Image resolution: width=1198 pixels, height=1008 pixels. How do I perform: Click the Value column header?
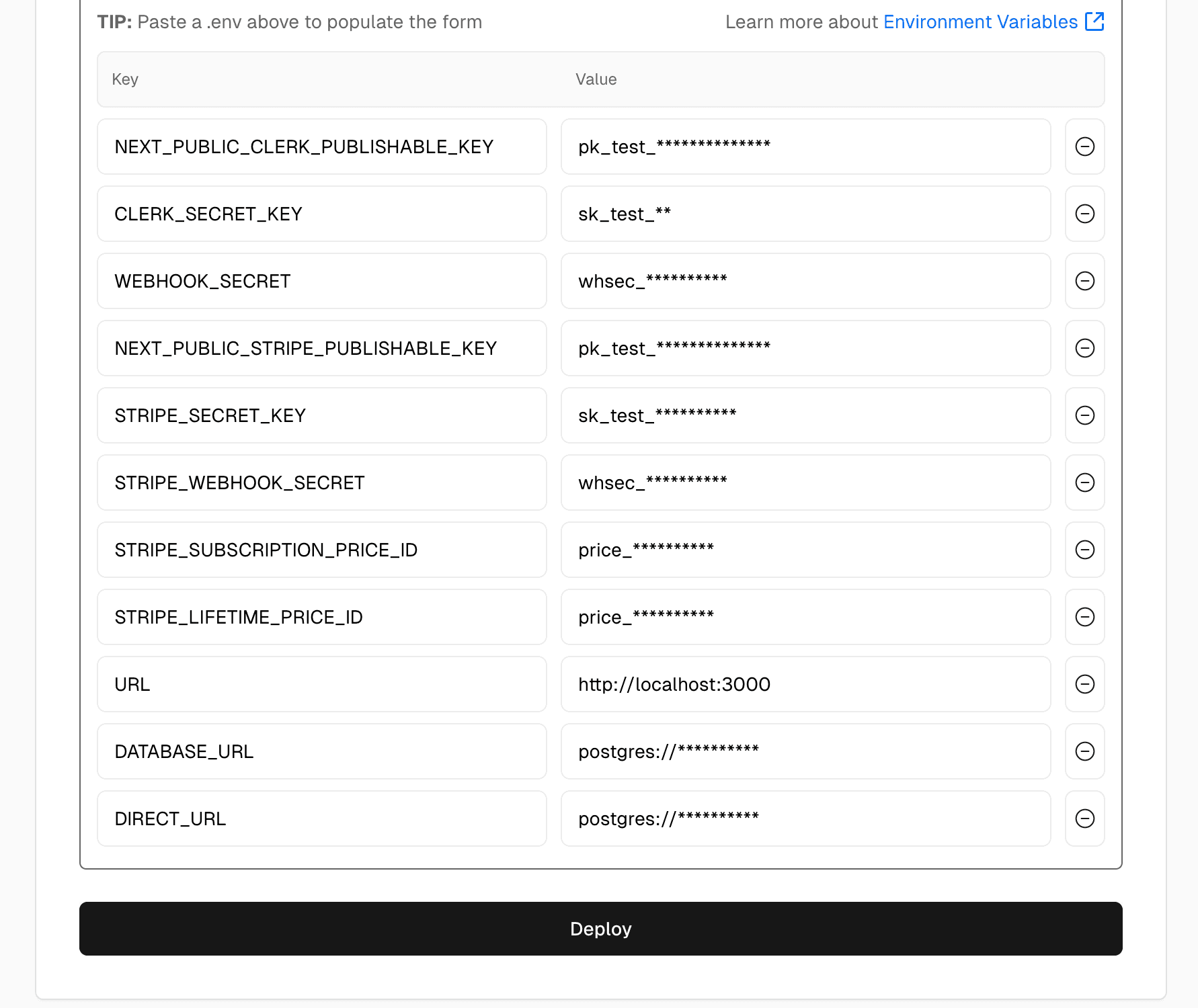pyautogui.click(x=596, y=79)
